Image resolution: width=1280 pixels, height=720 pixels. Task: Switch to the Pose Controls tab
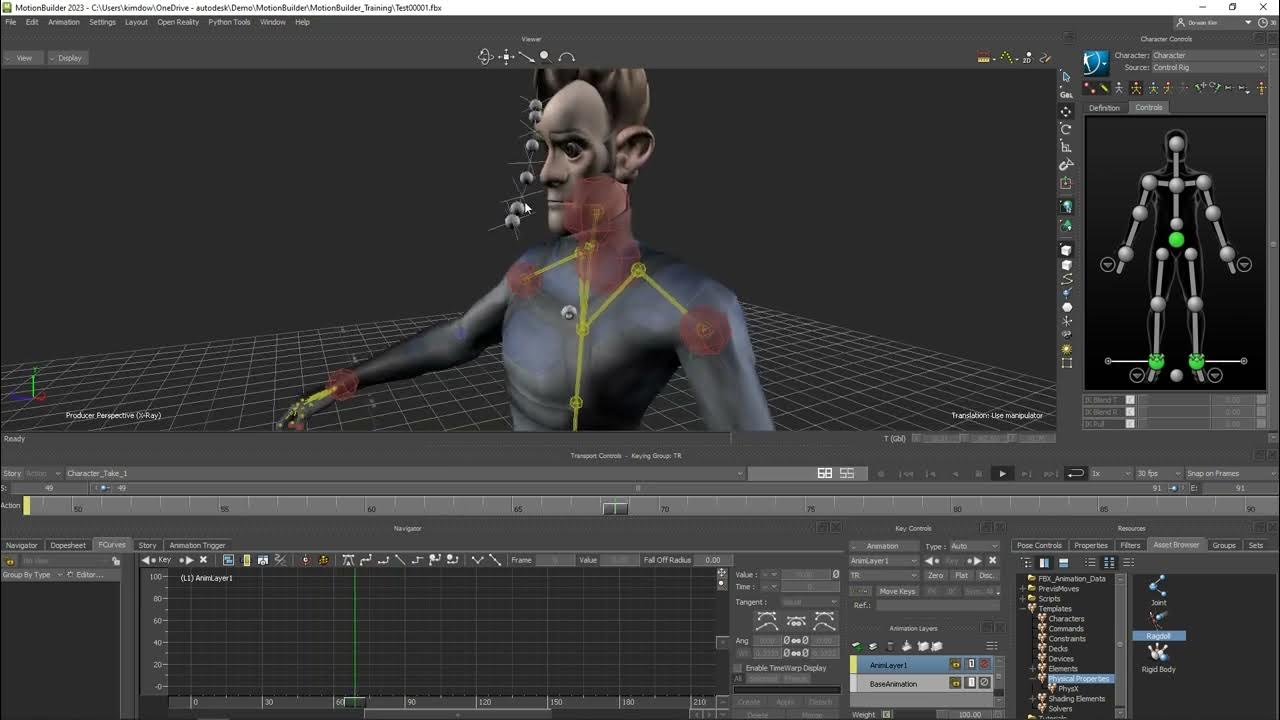tap(1040, 545)
